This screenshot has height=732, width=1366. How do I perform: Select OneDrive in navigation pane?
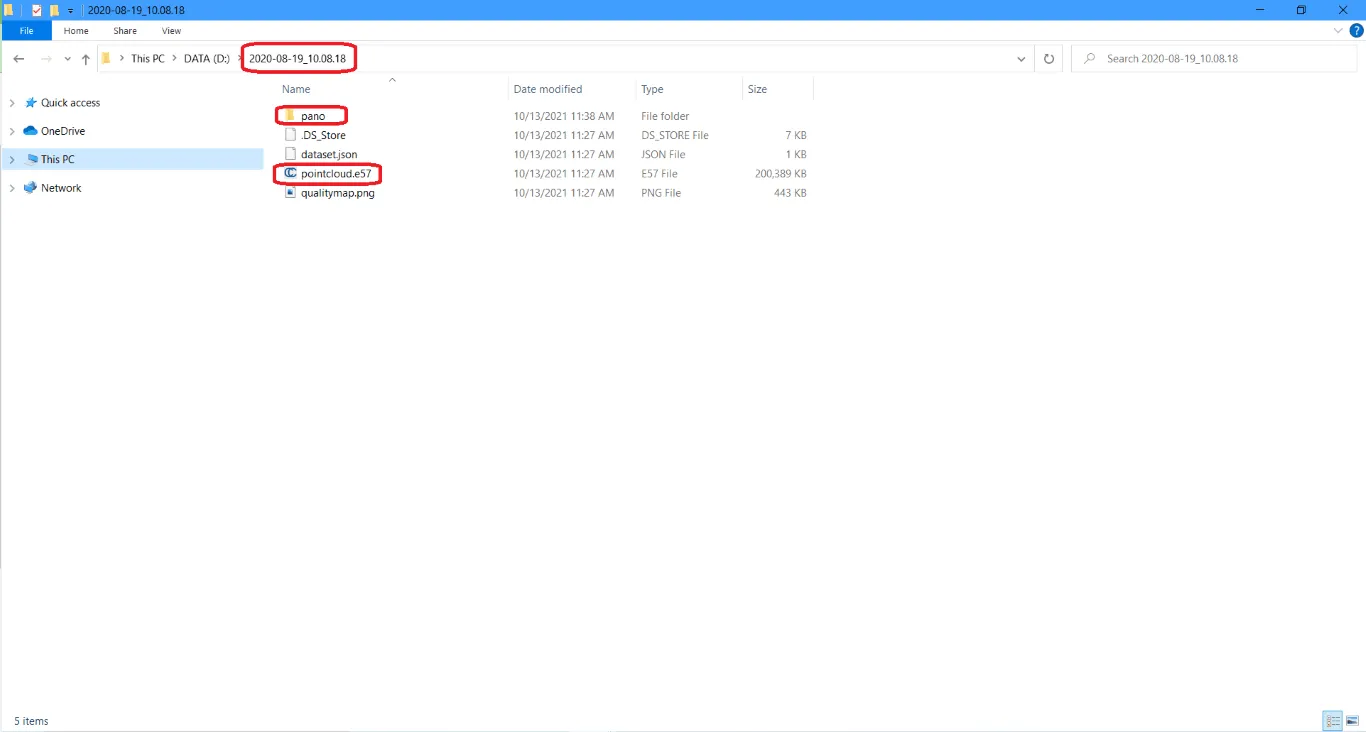[x=63, y=131]
